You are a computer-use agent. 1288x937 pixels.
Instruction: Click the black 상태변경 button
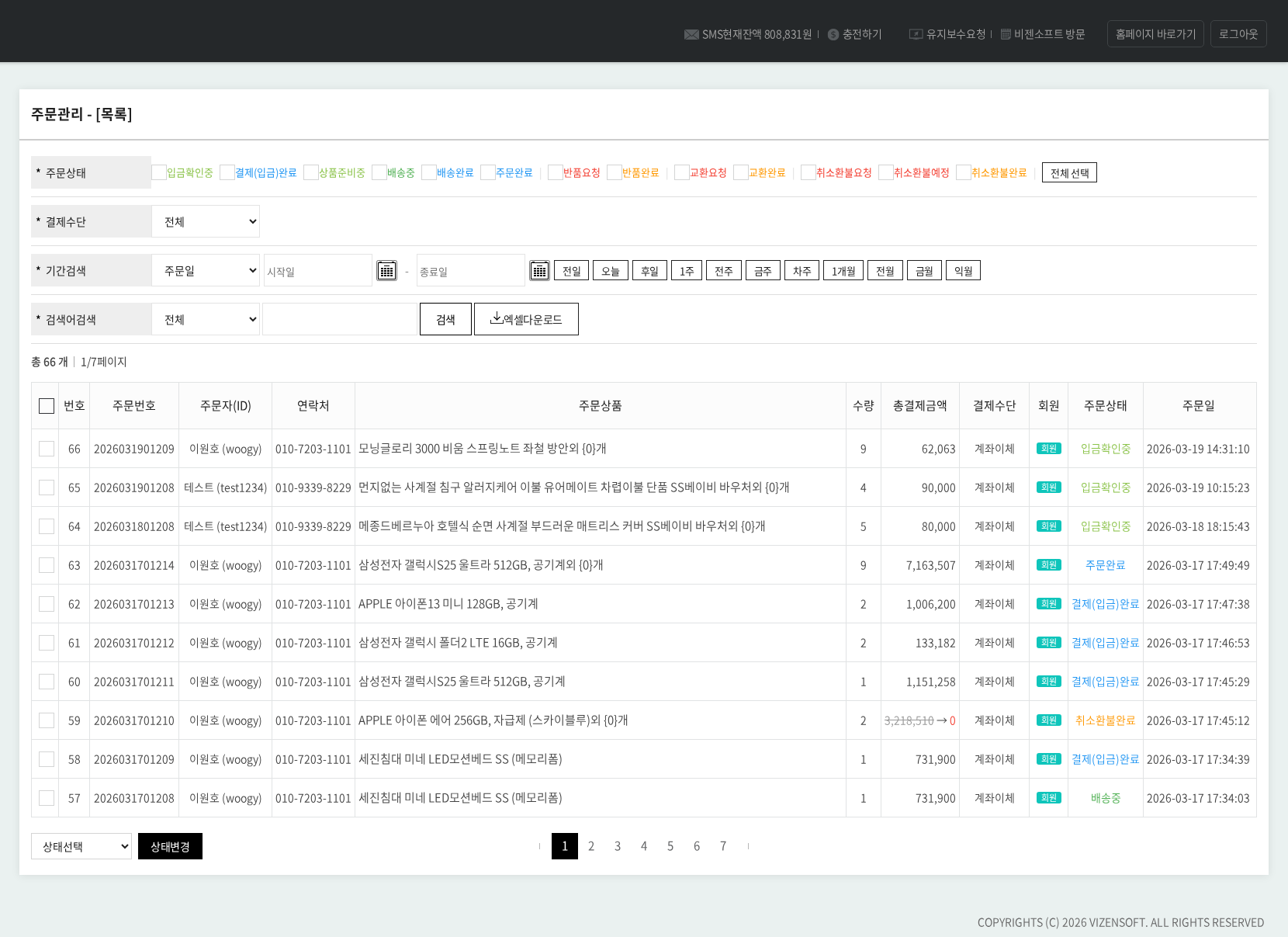(x=170, y=846)
